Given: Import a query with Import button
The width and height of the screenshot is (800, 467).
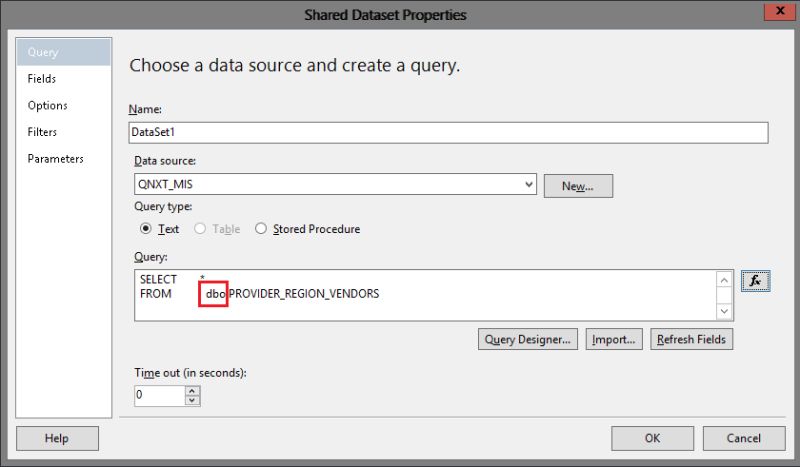Looking at the screenshot, I should (x=614, y=339).
